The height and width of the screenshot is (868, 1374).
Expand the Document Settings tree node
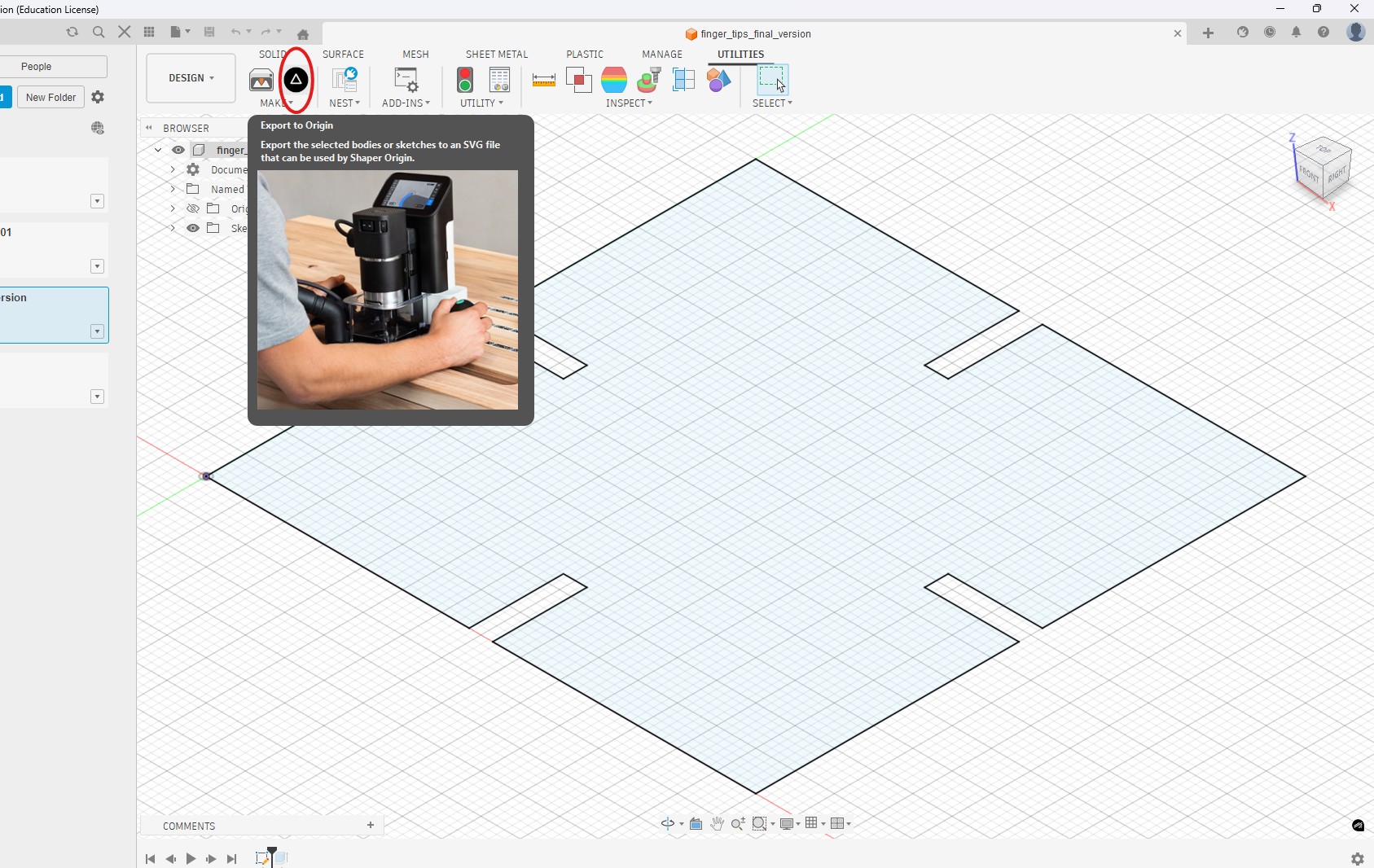pos(173,169)
